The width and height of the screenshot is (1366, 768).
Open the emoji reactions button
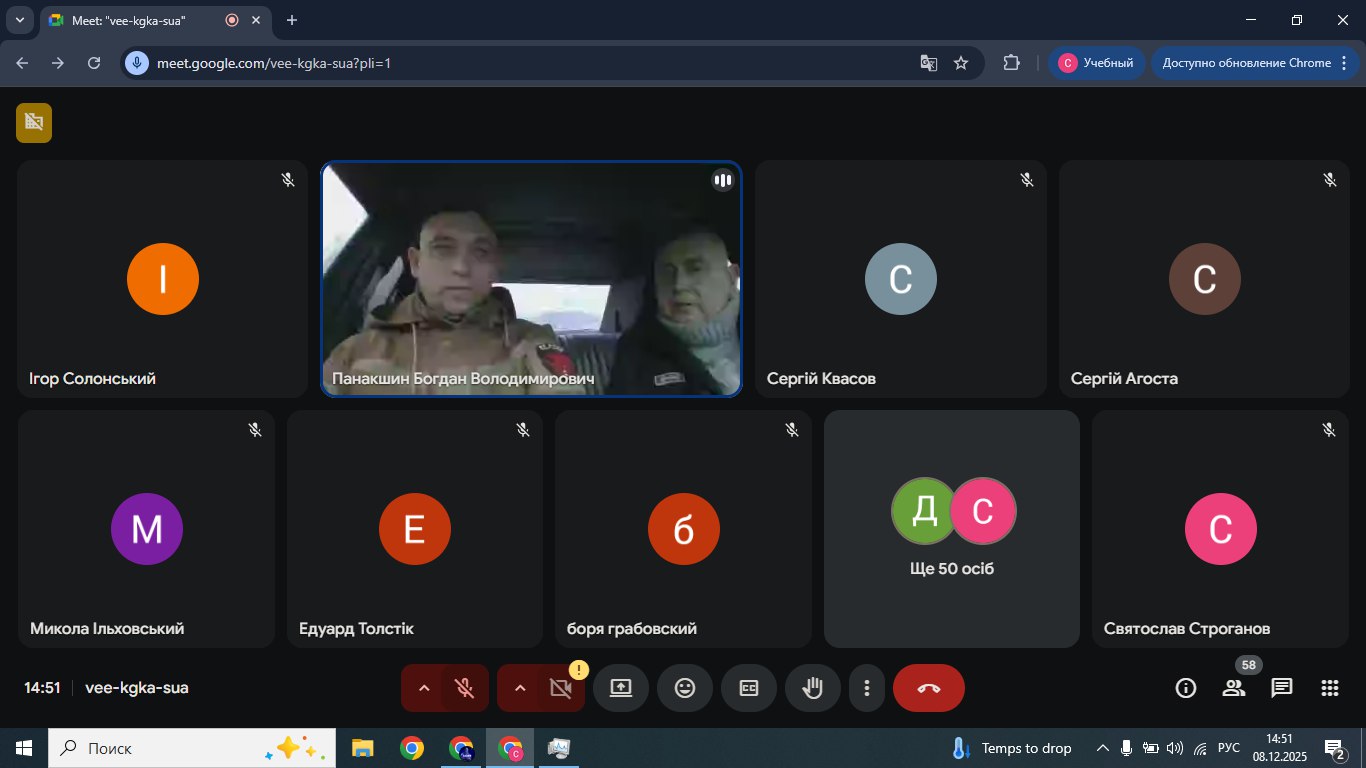(x=685, y=688)
